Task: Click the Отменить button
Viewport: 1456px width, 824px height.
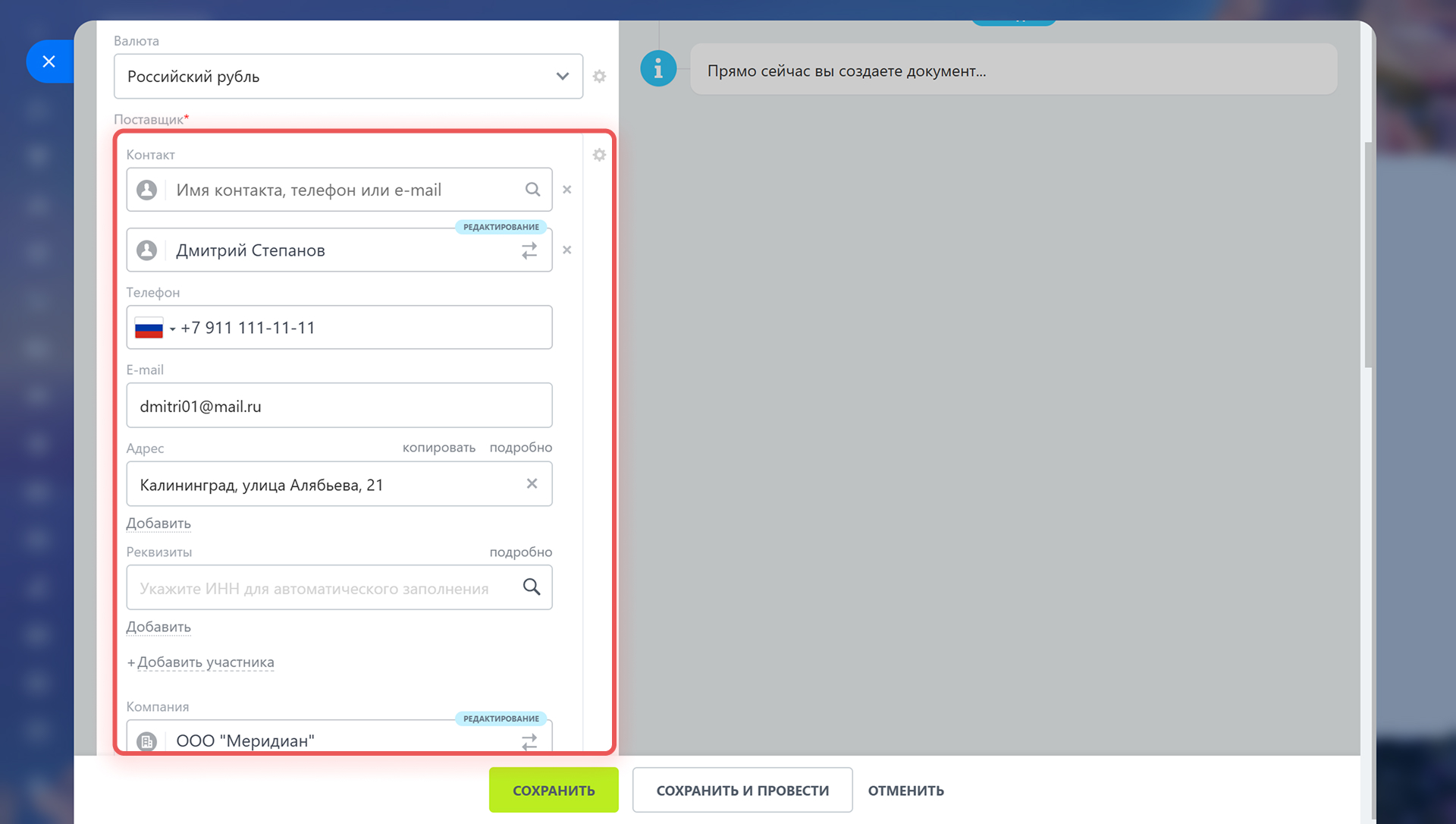Action: click(x=905, y=791)
